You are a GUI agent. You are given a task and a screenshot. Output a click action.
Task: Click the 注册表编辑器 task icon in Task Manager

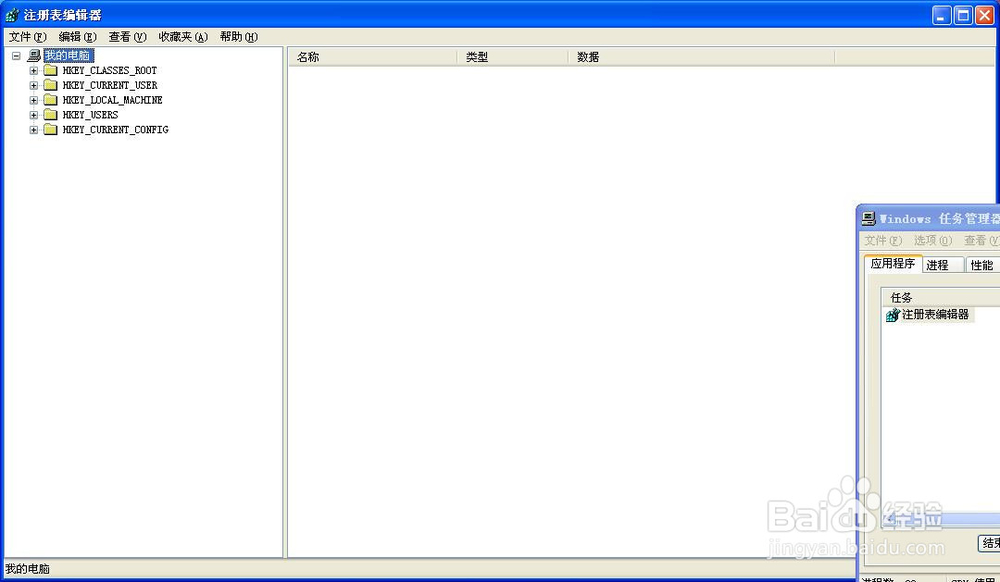coord(893,315)
